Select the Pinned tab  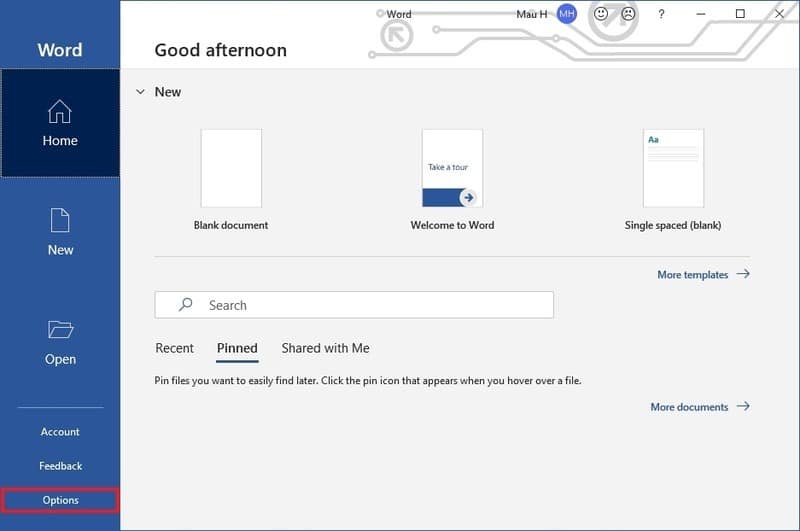coord(237,348)
